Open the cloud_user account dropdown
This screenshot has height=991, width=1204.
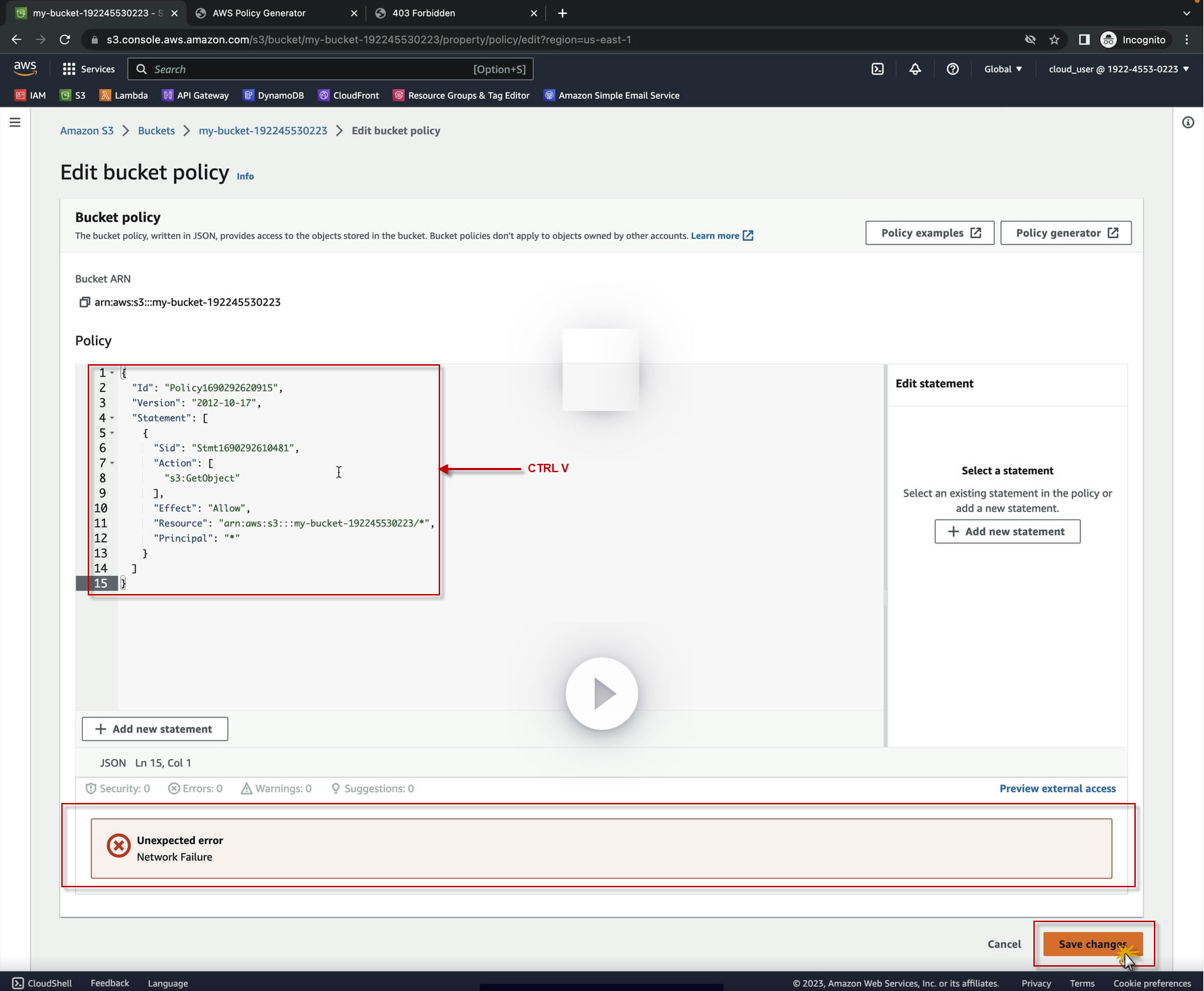(x=1119, y=69)
